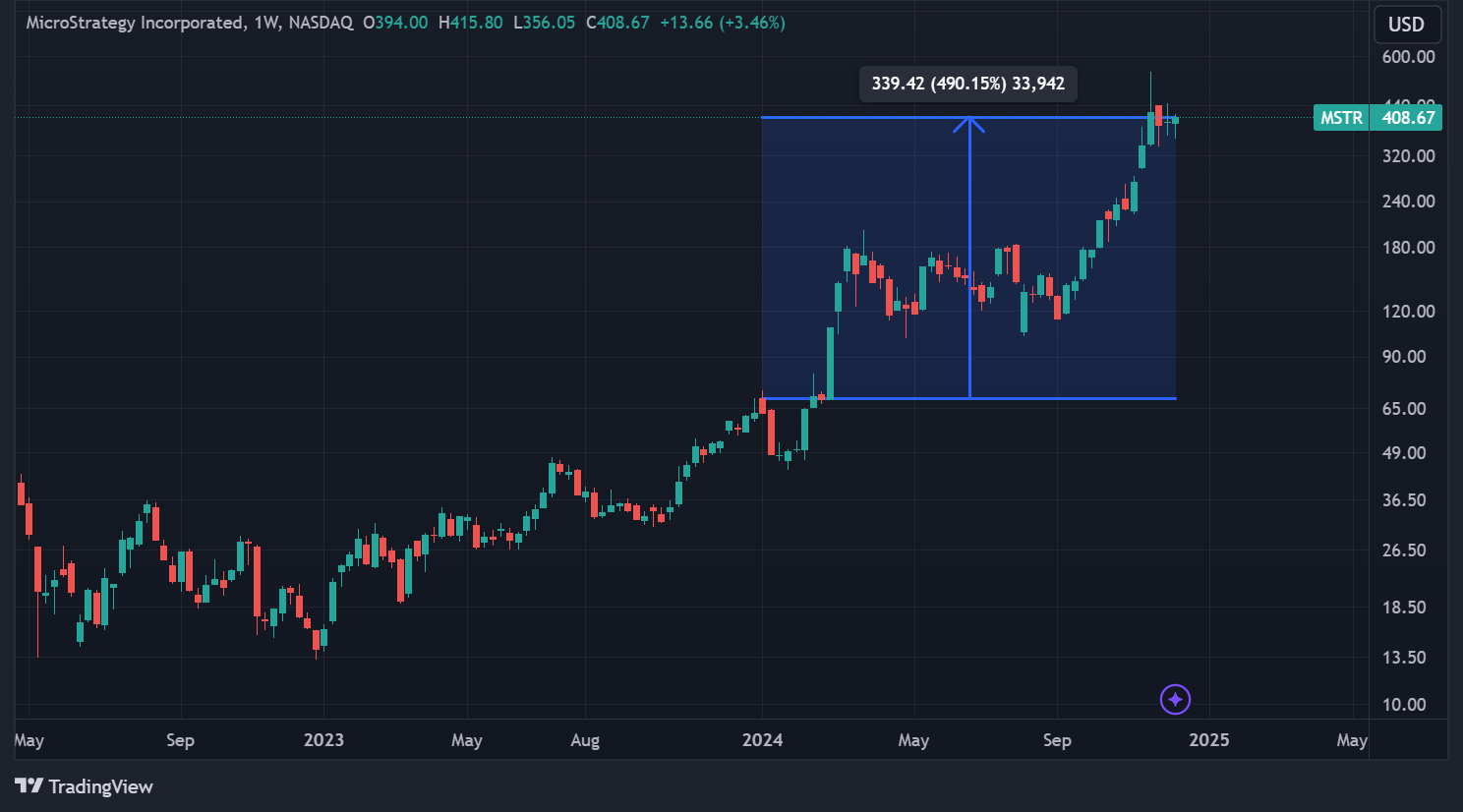
Task: Click the 408.67 current price label
Action: (1408, 118)
